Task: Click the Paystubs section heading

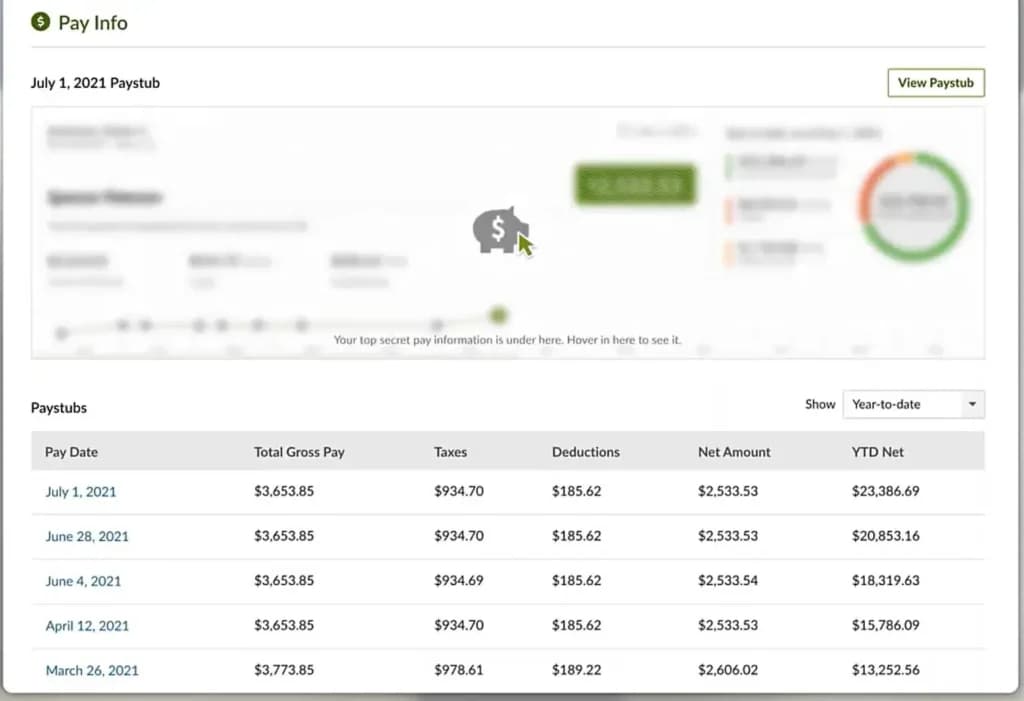Action: coord(59,408)
